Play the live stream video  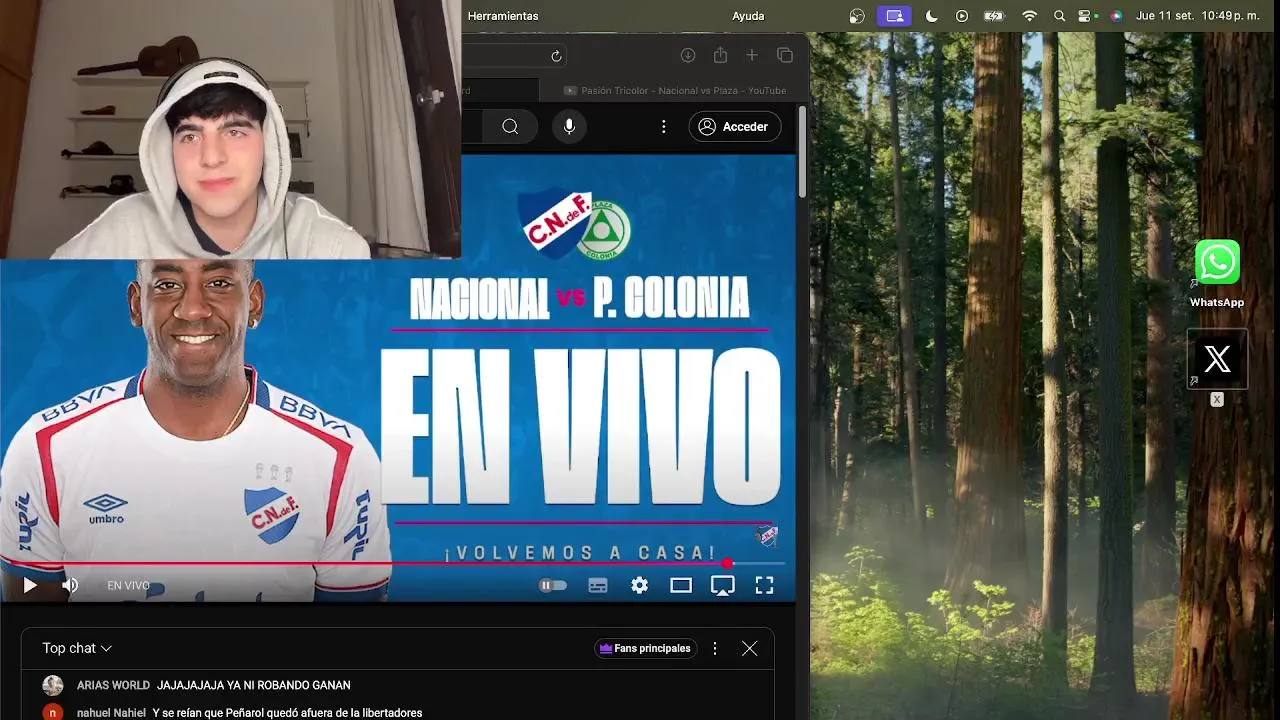pos(30,586)
